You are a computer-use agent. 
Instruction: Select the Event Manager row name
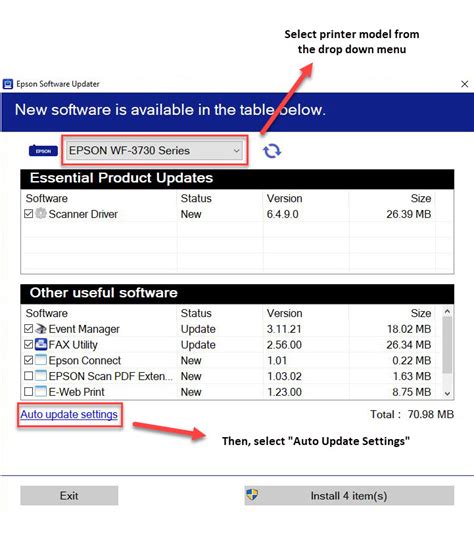(84, 329)
